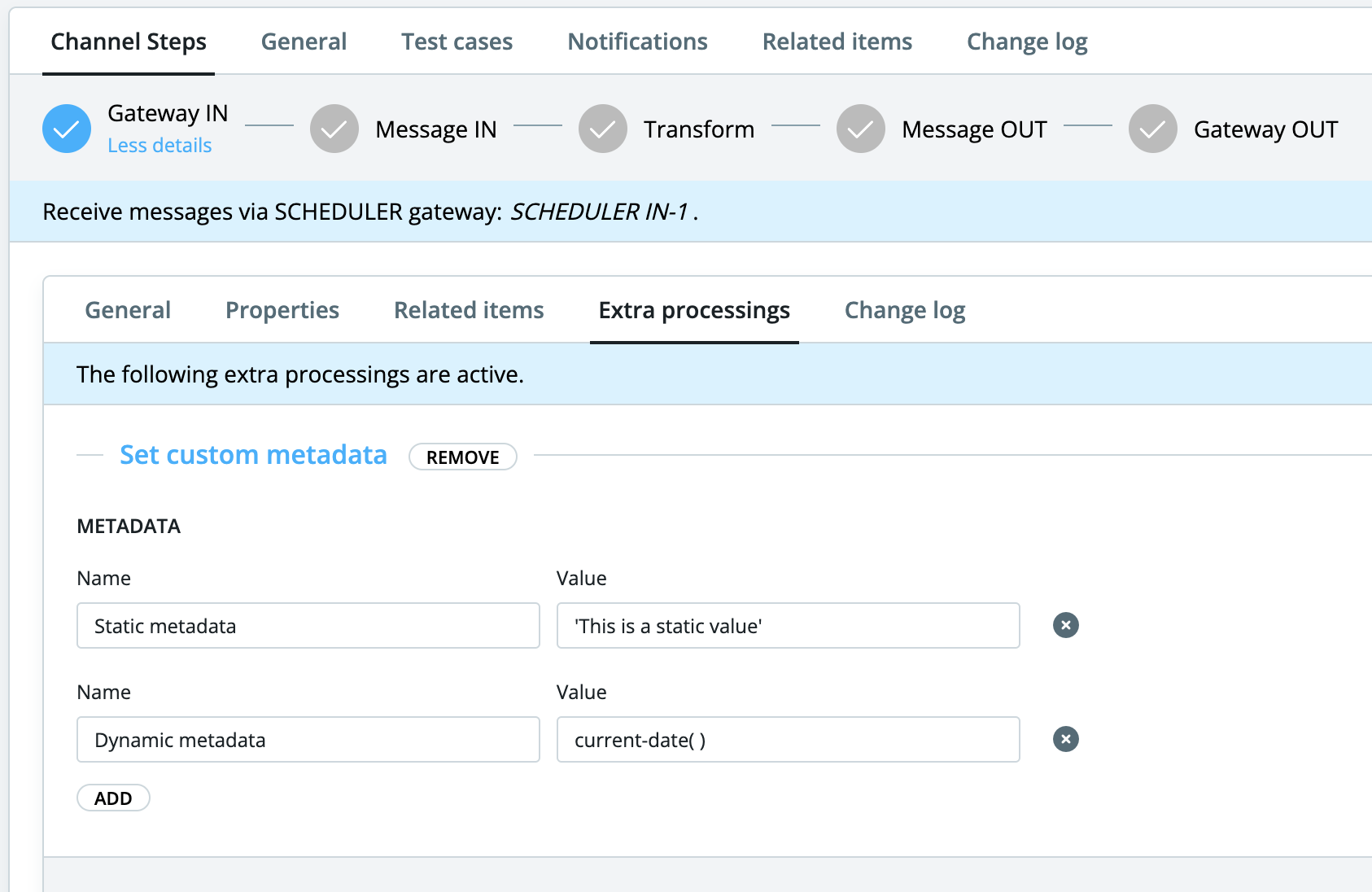This screenshot has width=1372, height=892.
Task: Open the Set custom metadata link
Action: 253,454
